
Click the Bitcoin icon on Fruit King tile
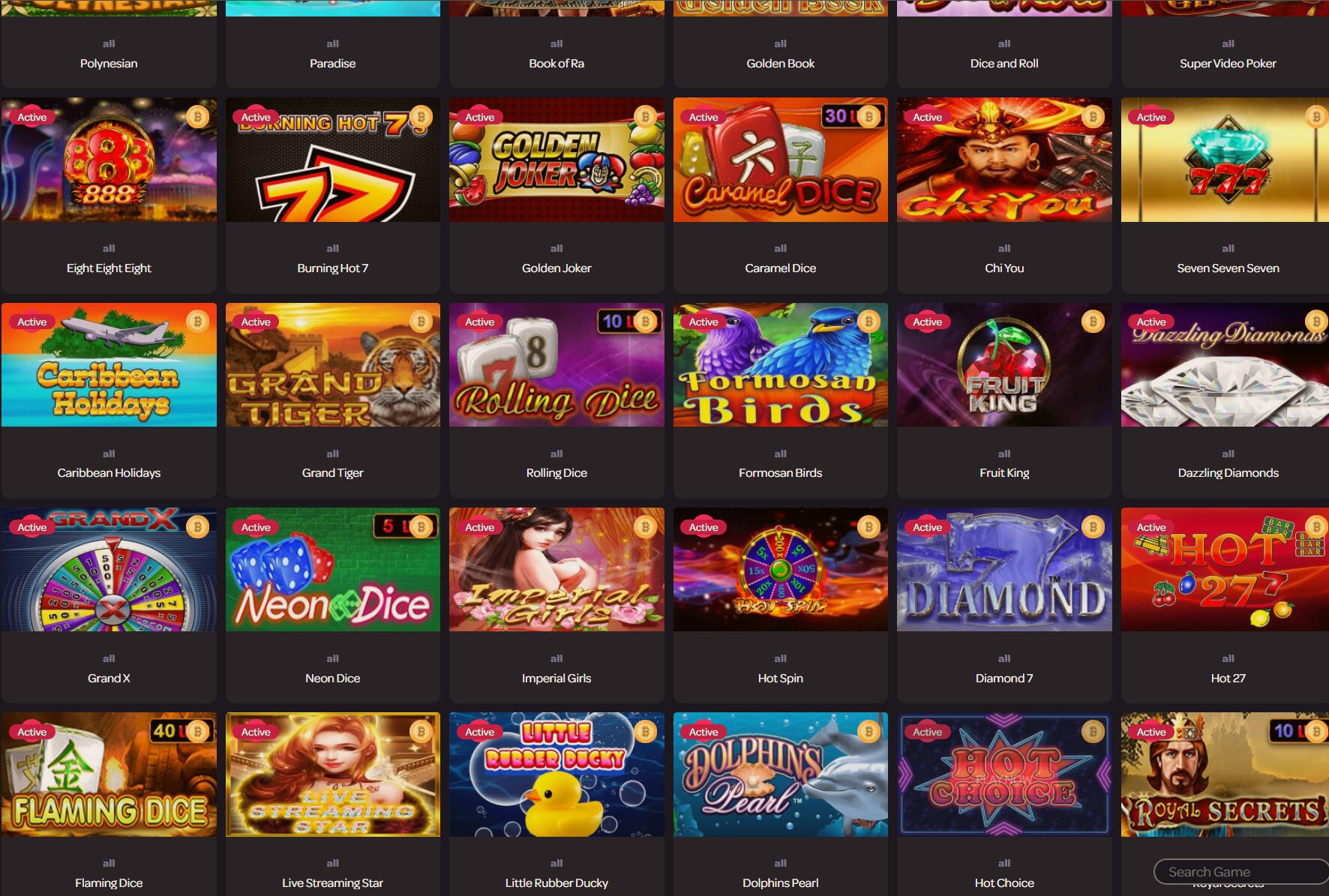tap(1093, 322)
